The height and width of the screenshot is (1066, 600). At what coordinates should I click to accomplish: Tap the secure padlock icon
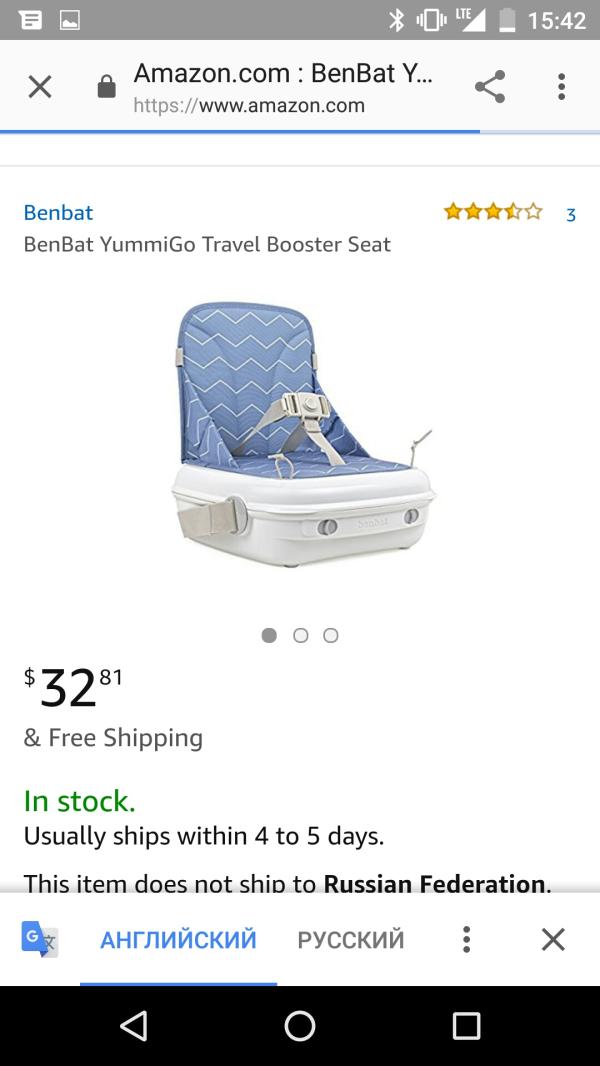pos(106,88)
